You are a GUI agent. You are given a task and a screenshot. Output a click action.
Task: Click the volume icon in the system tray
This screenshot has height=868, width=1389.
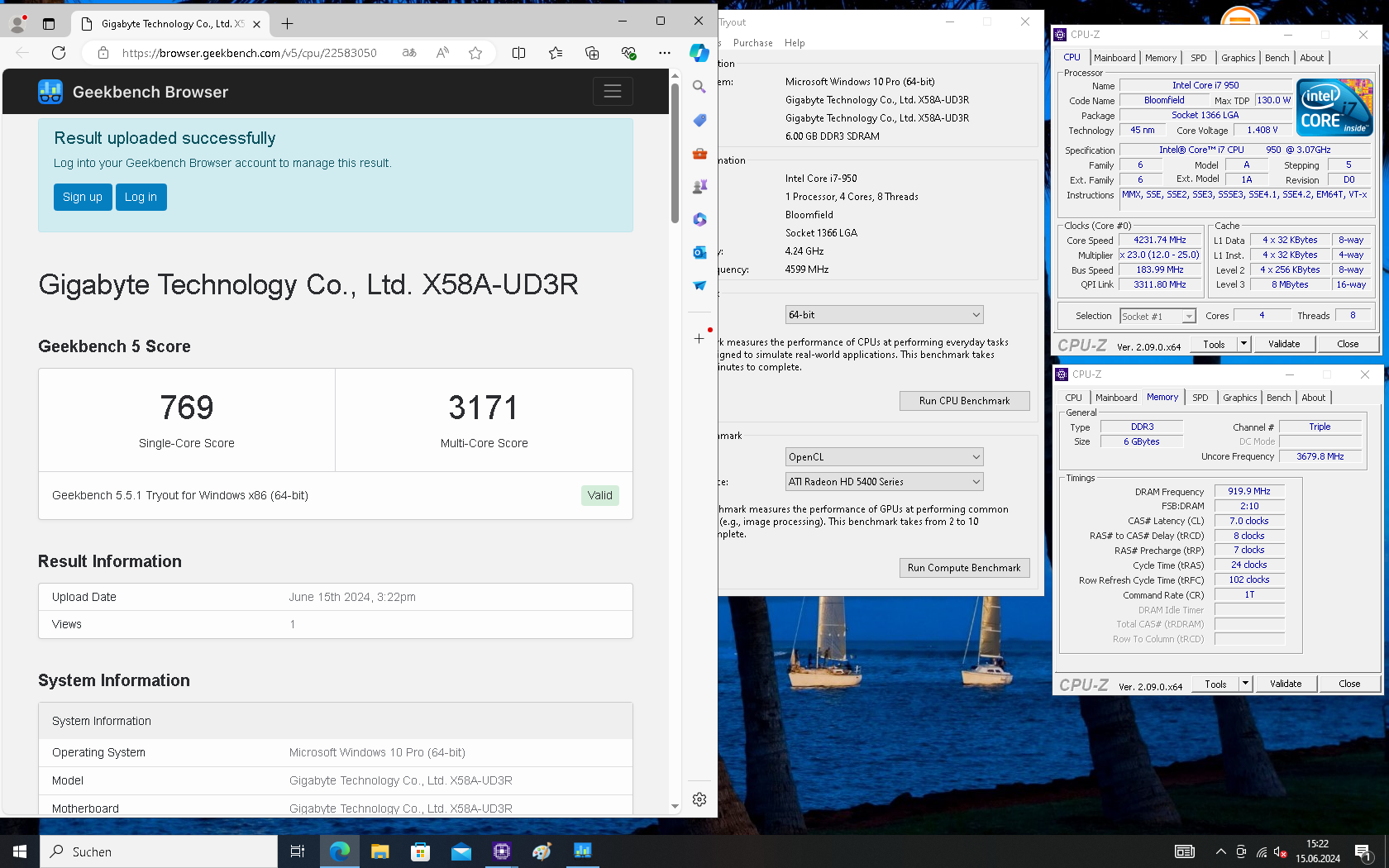[x=1280, y=851]
